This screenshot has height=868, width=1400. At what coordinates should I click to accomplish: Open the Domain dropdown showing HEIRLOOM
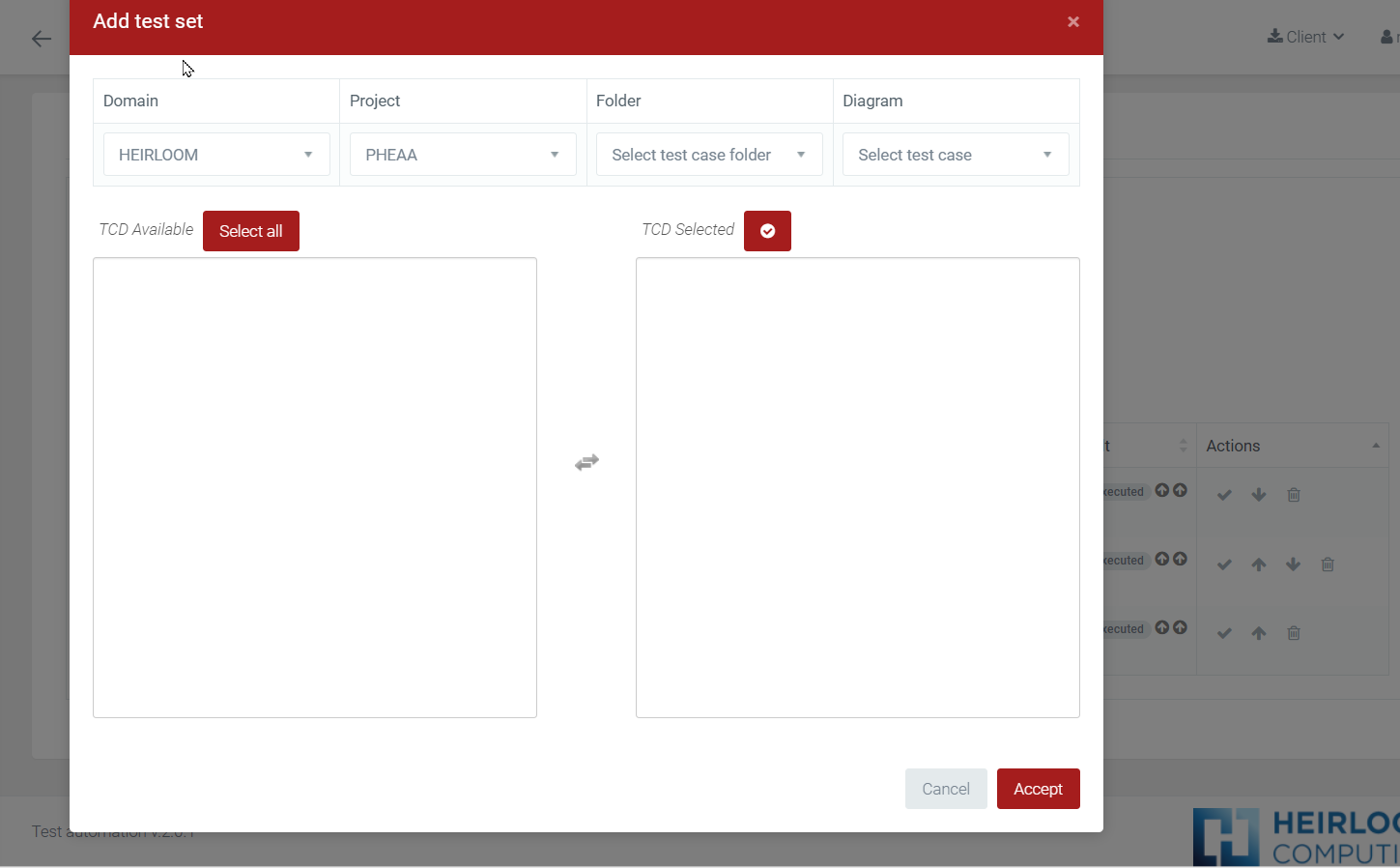click(216, 155)
